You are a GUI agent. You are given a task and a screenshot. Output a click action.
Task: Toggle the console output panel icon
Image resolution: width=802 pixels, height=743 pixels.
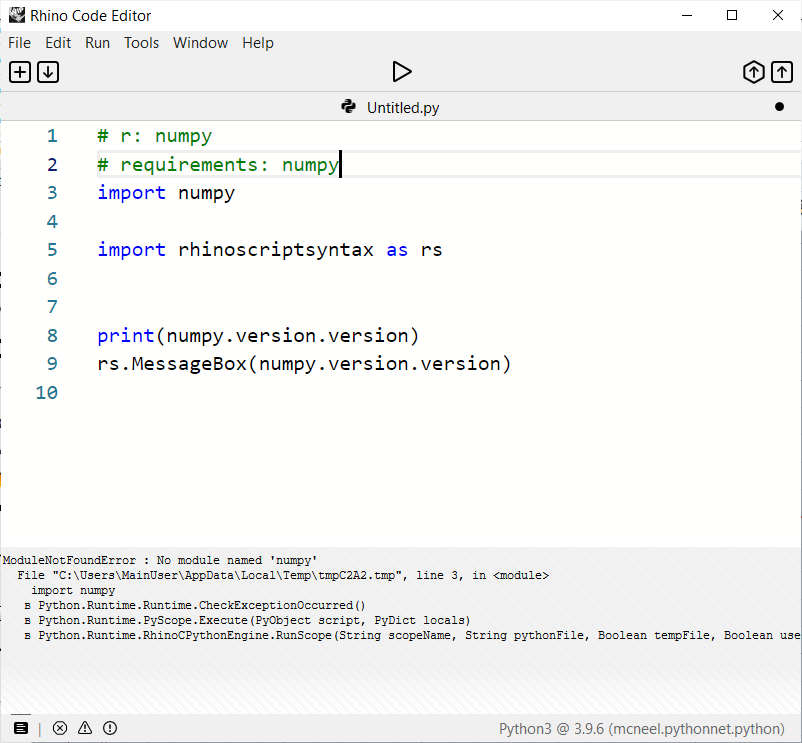pyautogui.click(x=21, y=727)
